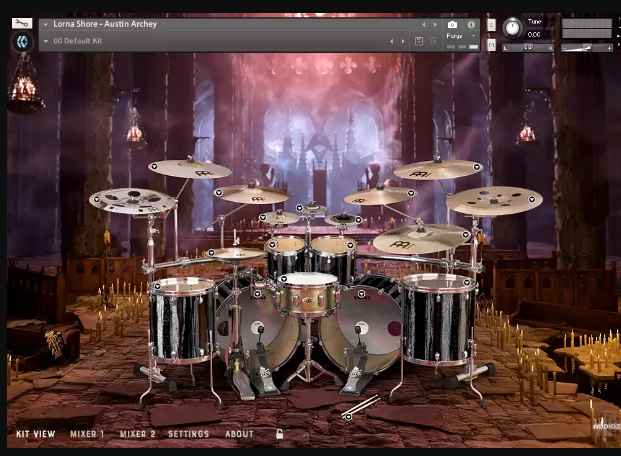
Task: Save the current kit preset
Action: [x=419, y=41]
